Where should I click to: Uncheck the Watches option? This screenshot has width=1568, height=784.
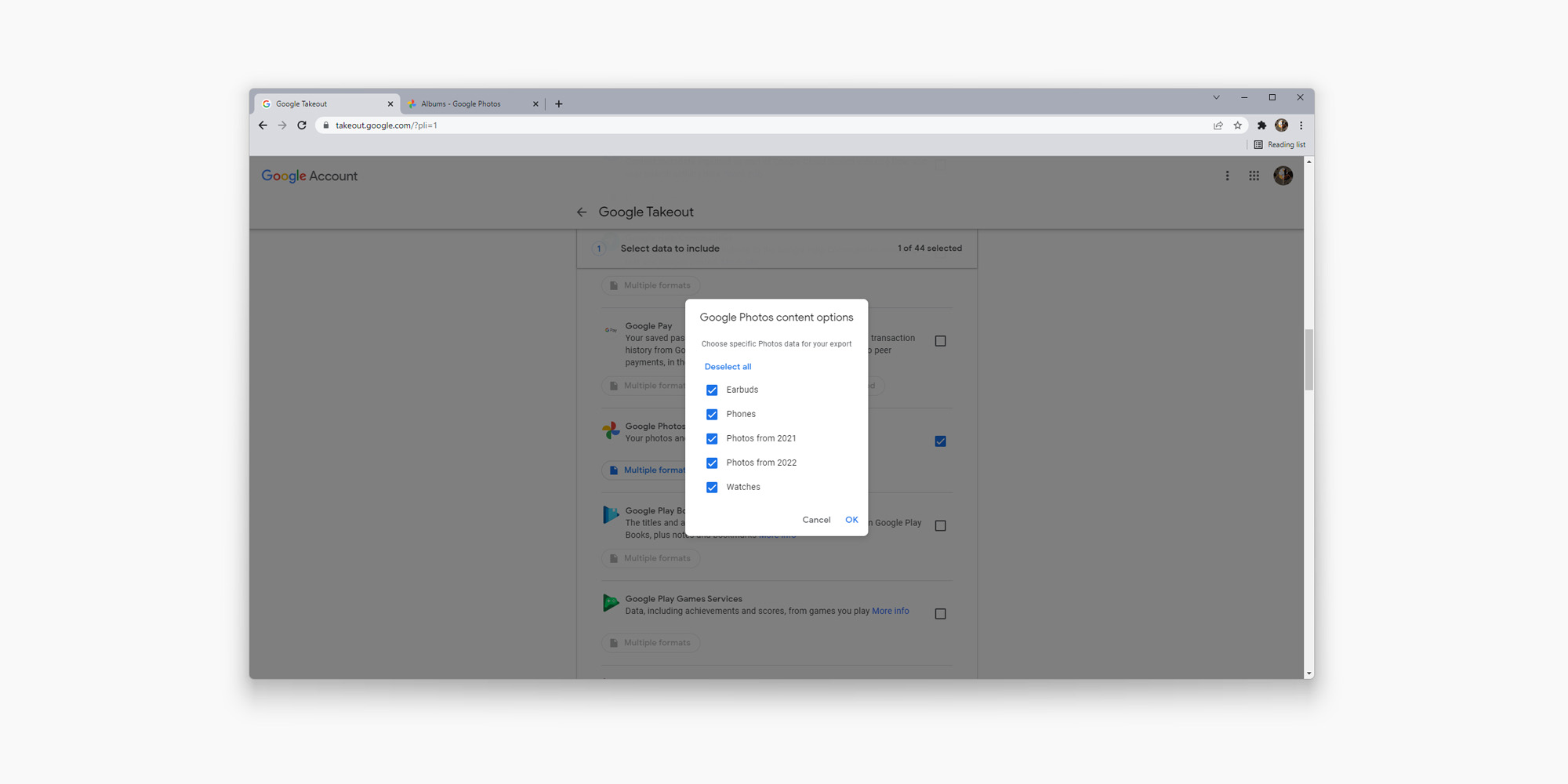click(712, 487)
